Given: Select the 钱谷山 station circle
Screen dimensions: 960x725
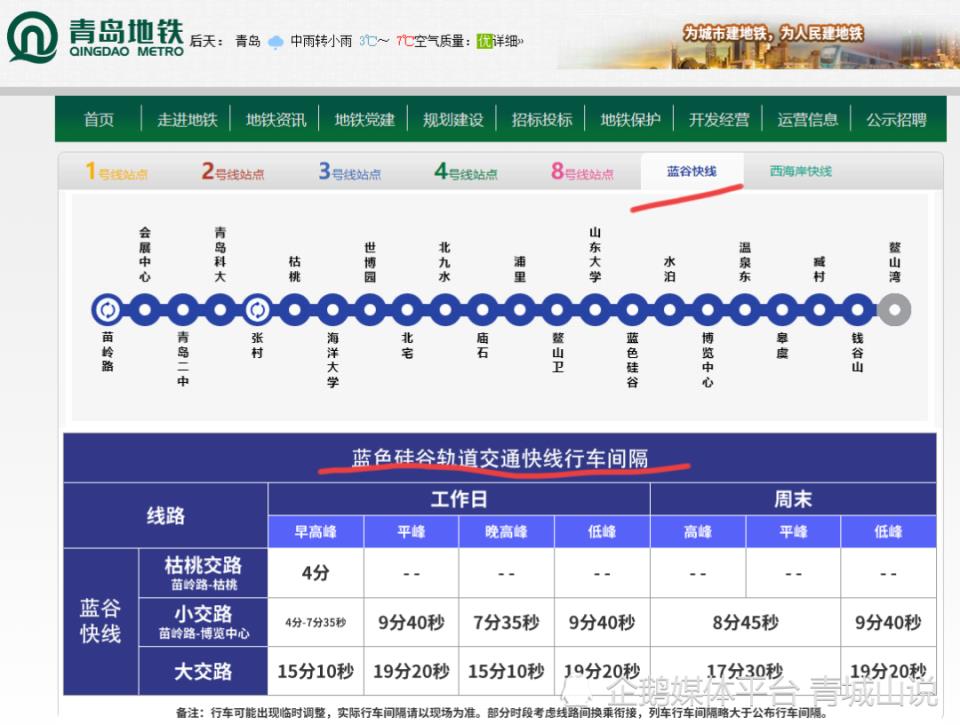Looking at the screenshot, I should coord(857,309).
